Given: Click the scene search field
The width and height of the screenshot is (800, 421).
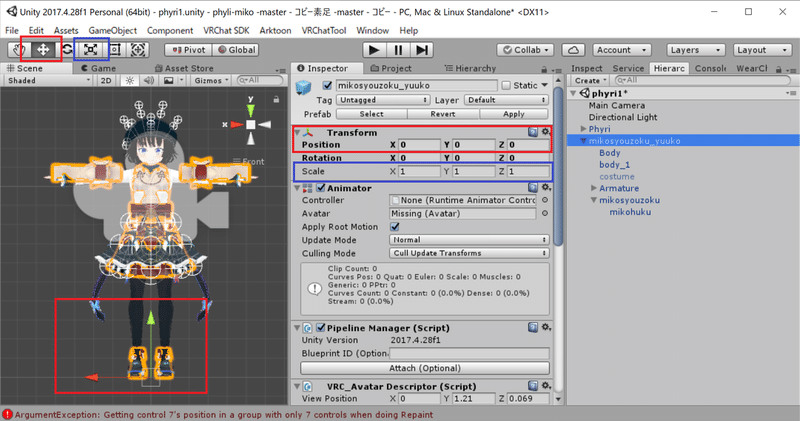Looking at the screenshot, I should click(260, 80).
